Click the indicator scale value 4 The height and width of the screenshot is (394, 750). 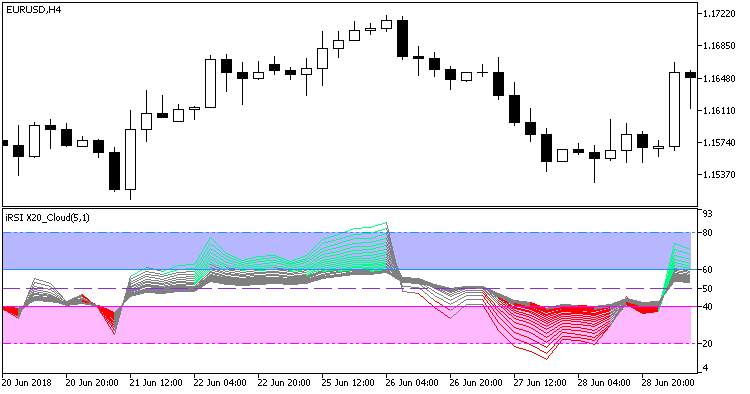706,368
